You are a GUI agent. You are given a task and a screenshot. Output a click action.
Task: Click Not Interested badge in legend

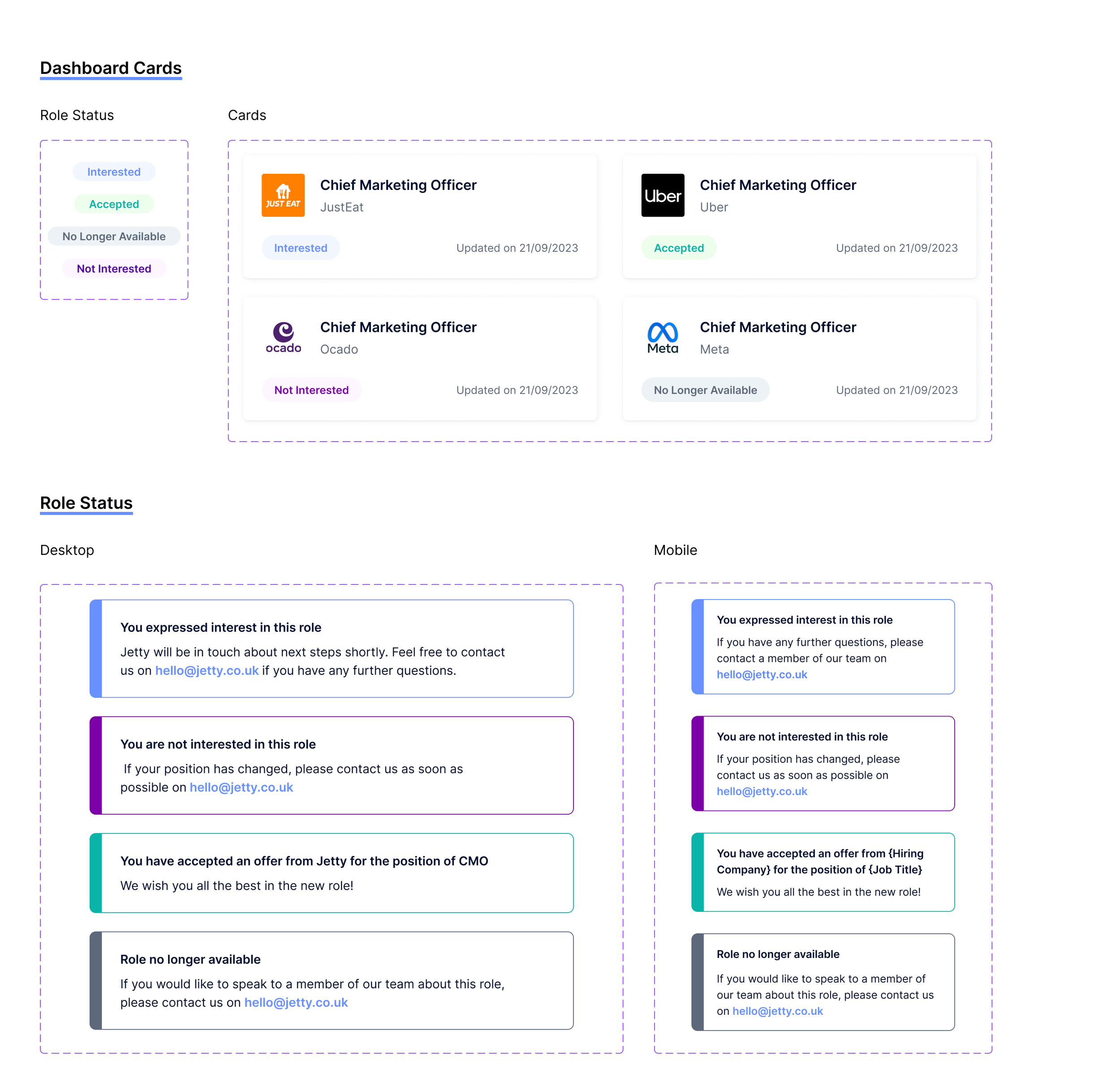tap(114, 269)
